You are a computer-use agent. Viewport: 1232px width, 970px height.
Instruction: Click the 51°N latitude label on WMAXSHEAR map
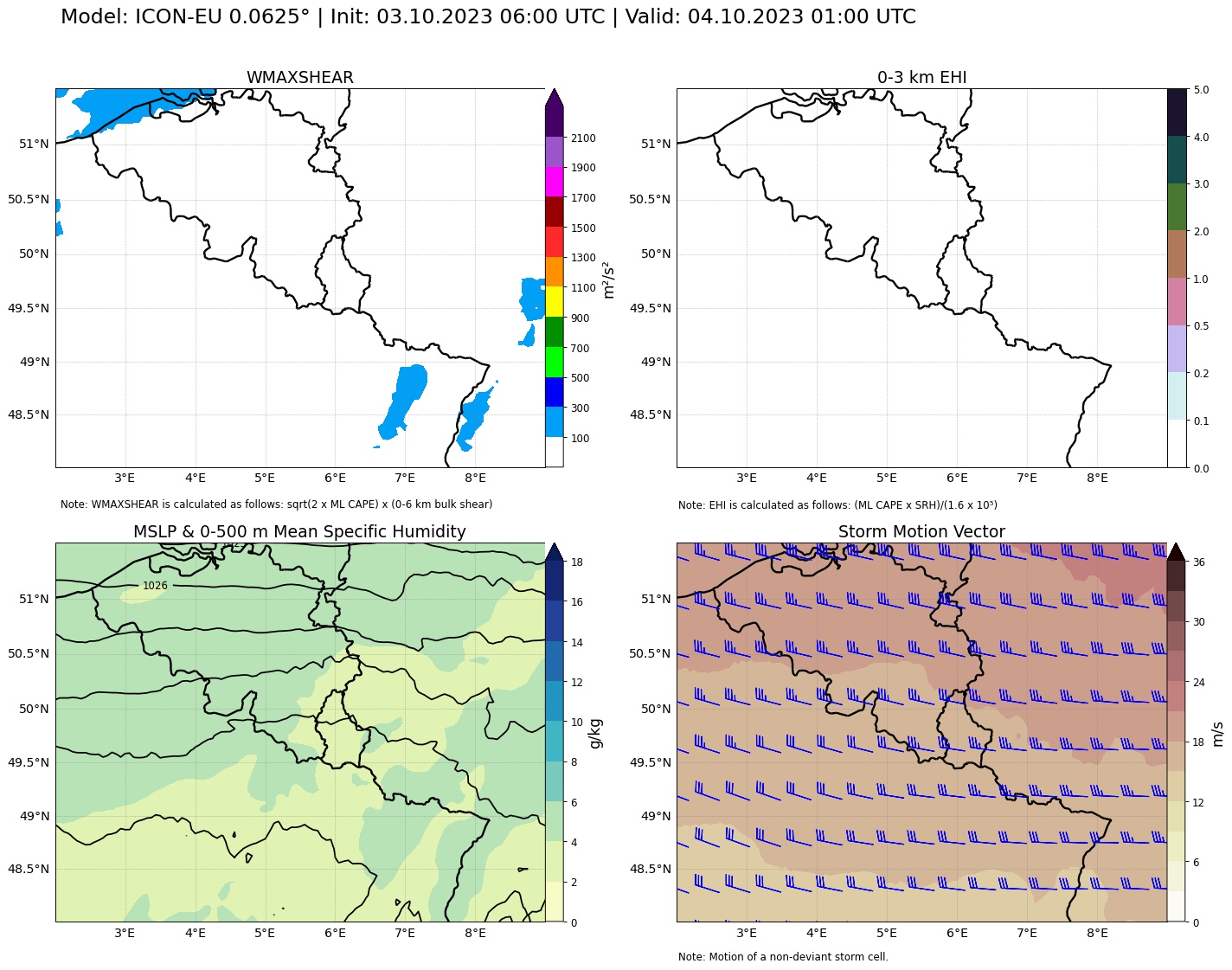click(x=34, y=144)
